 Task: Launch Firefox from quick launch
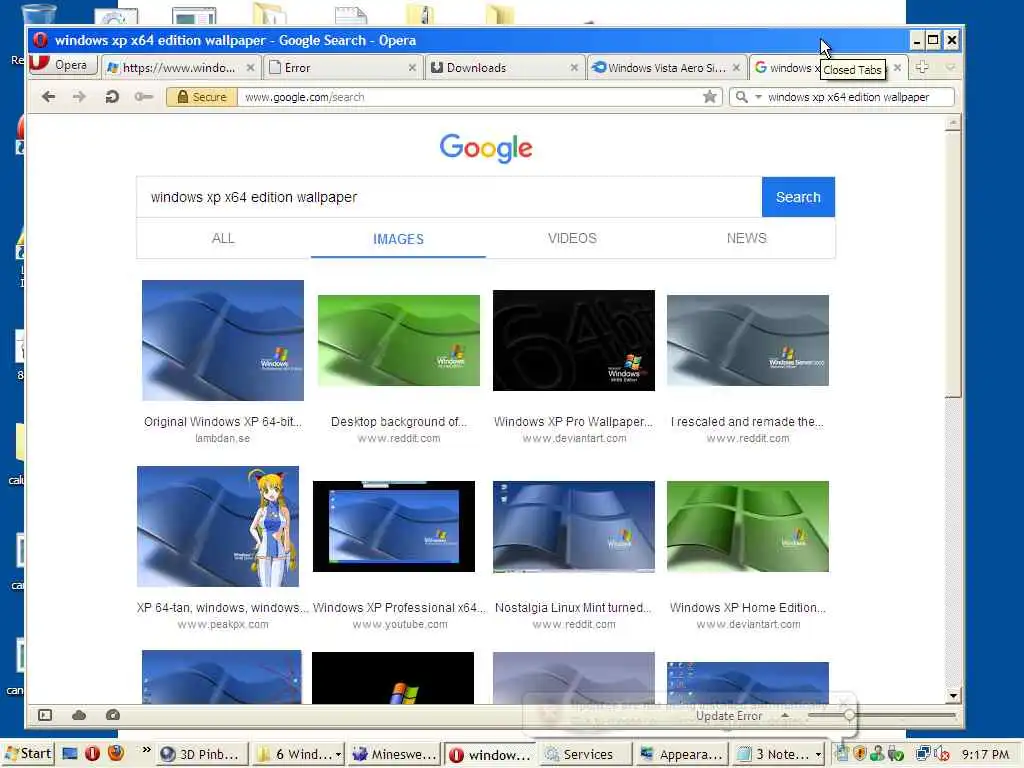pos(116,754)
